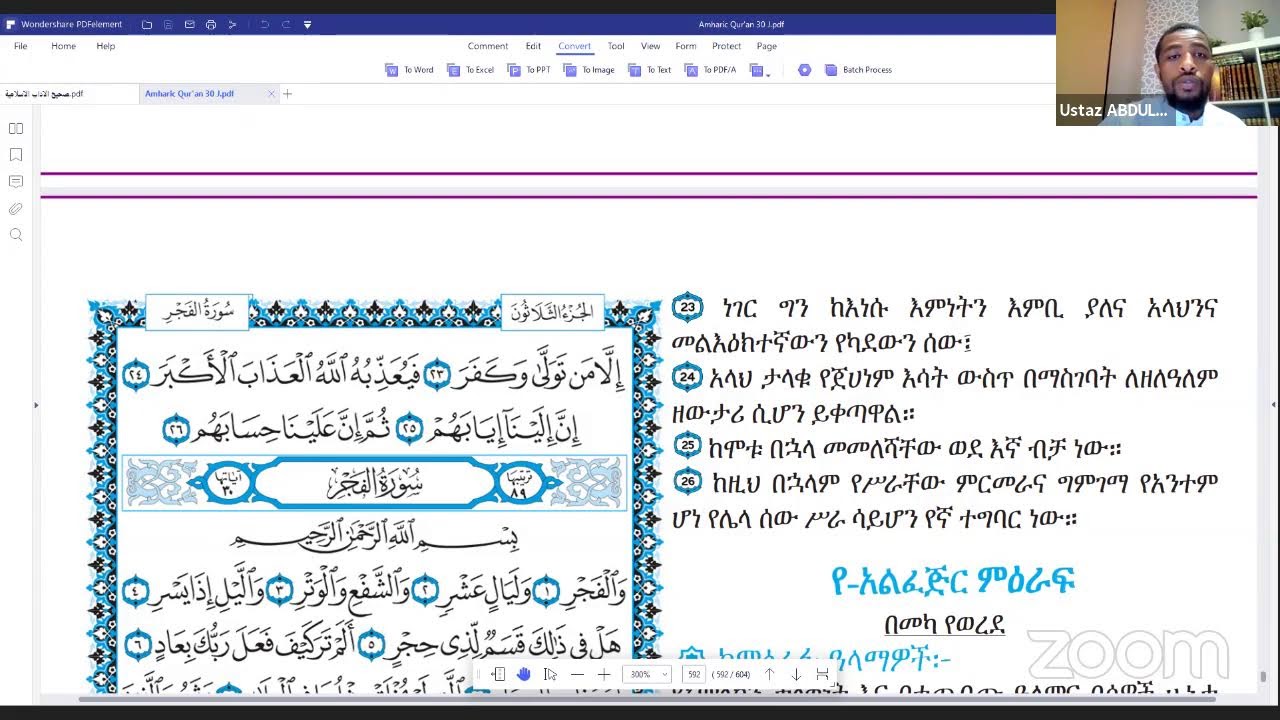The width and height of the screenshot is (1280, 720).
Task: Choose the text Select cursor tool
Action: coord(550,675)
